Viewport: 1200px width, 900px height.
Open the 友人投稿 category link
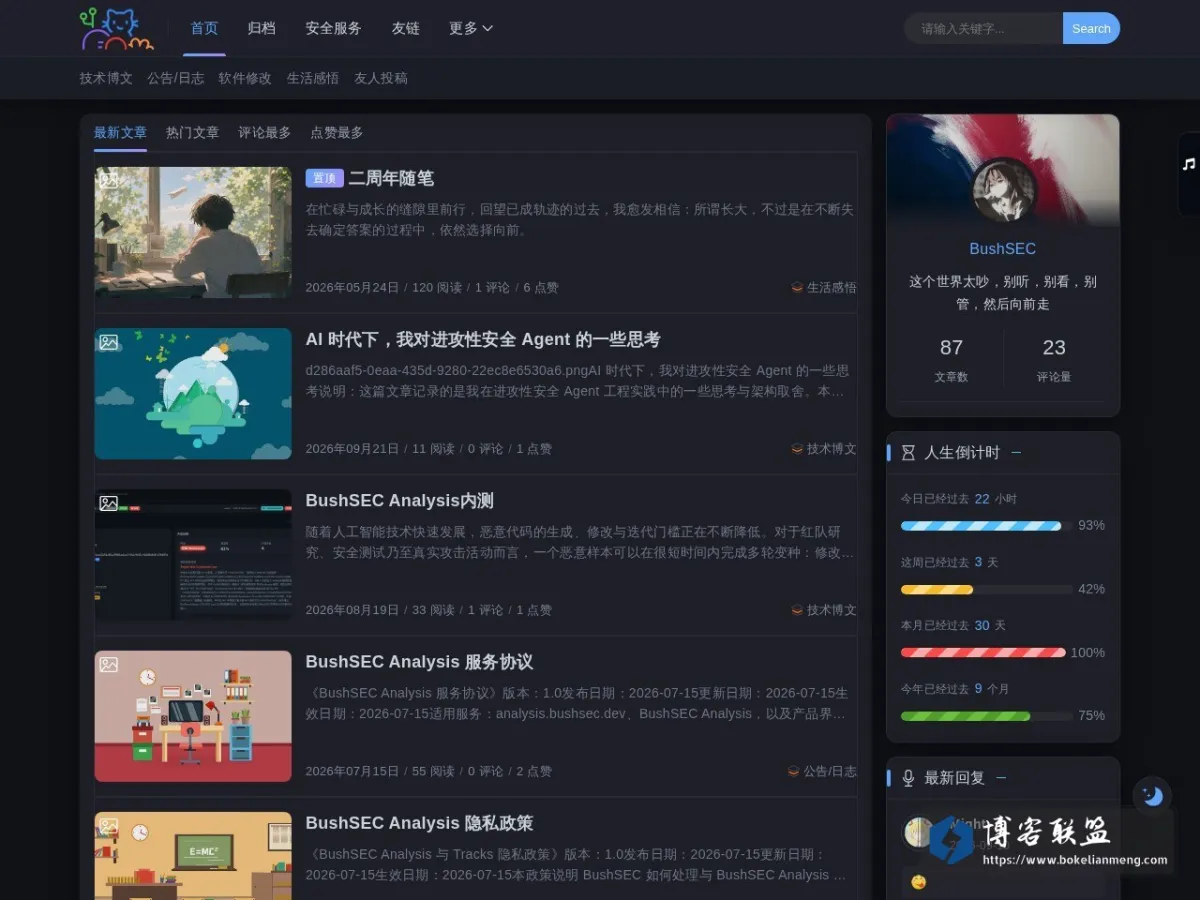(381, 78)
